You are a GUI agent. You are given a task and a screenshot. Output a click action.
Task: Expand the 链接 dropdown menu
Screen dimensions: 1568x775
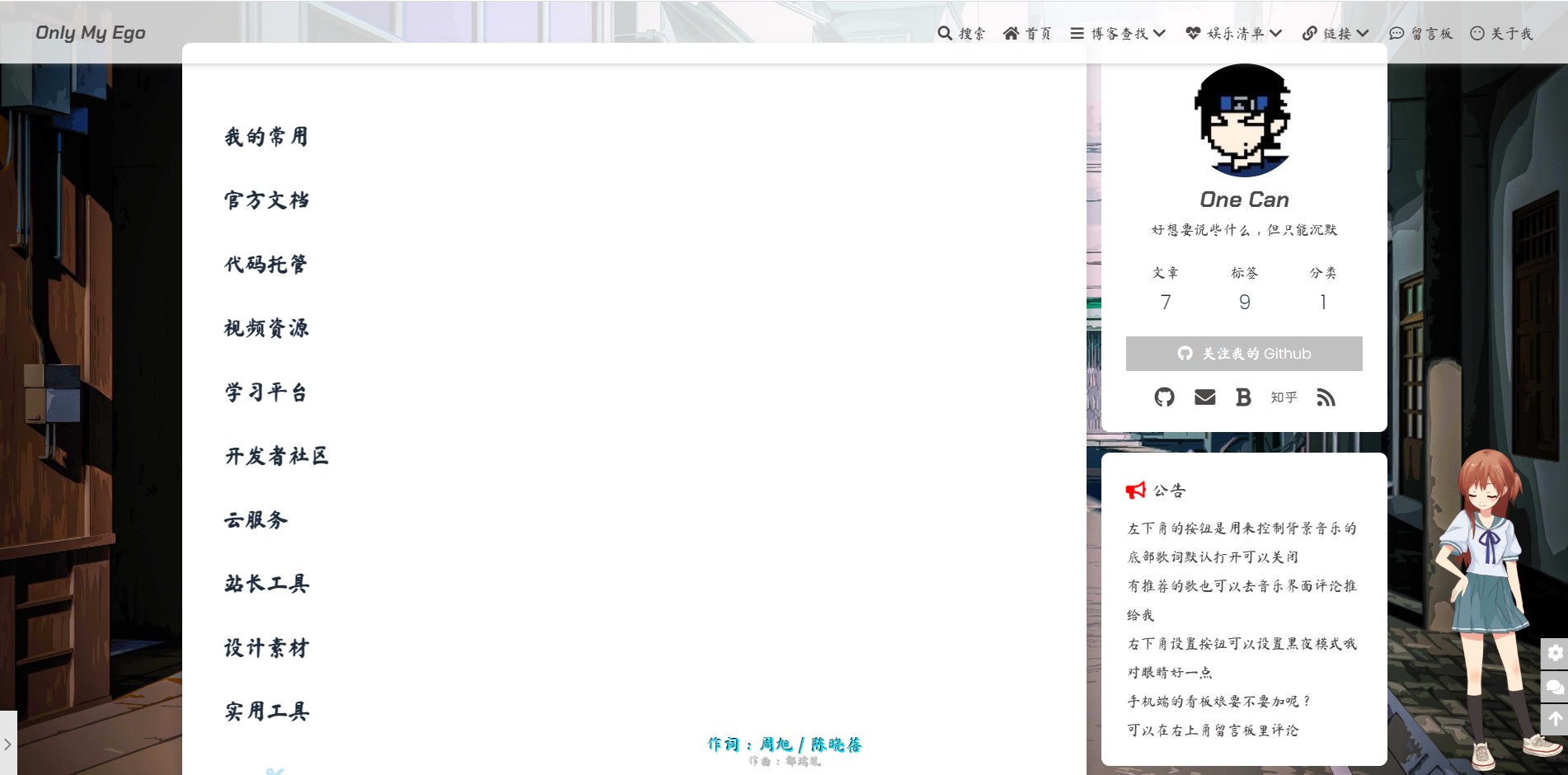pyautogui.click(x=1336, y=33)
